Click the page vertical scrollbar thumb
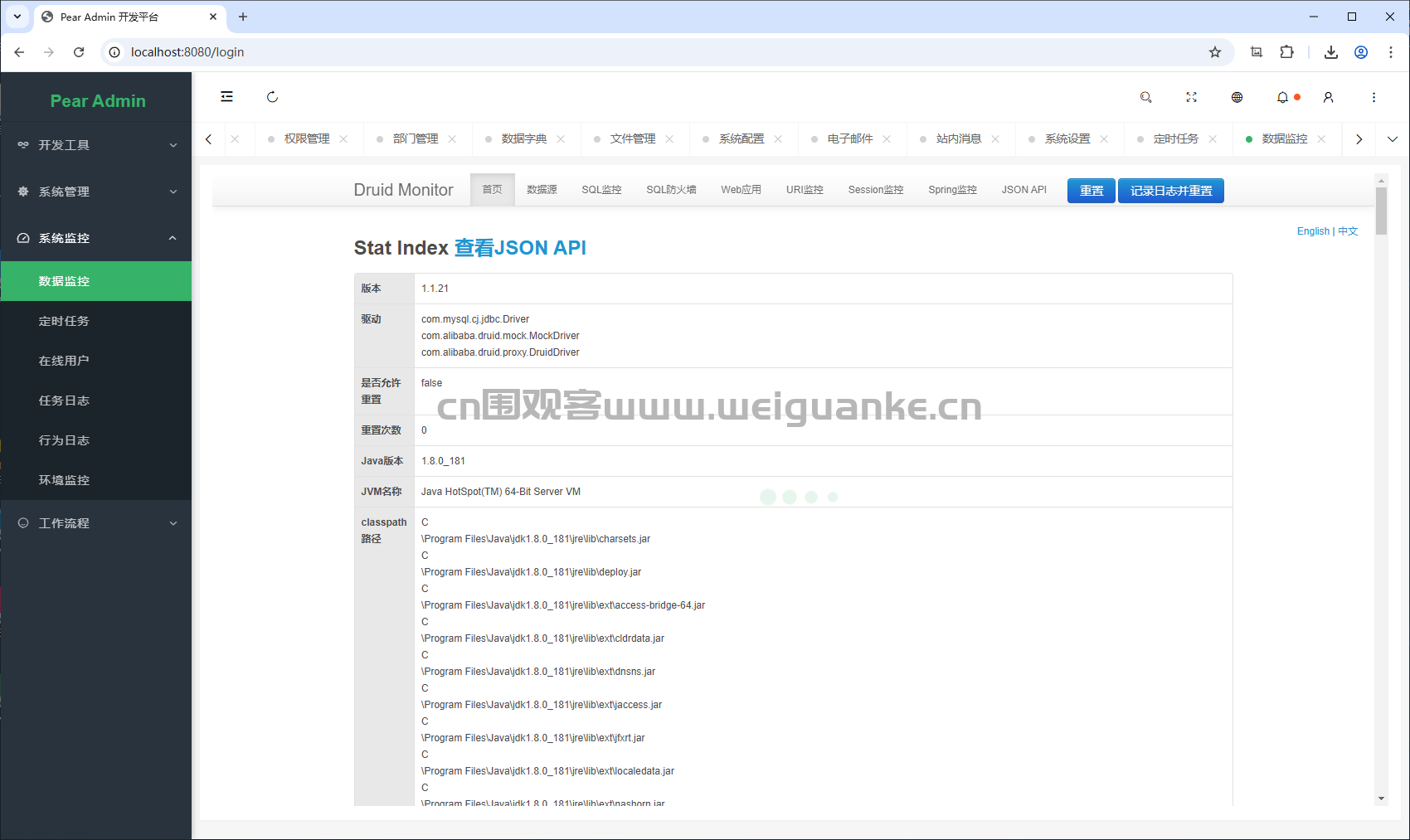1410x840 pixels. (x=1381, y=211)
